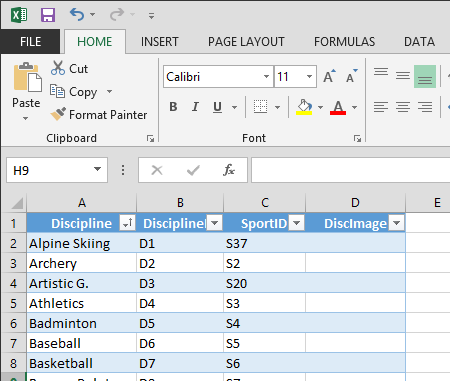Align text right
This screenshot has height=381, width=450.
[425, 107]
